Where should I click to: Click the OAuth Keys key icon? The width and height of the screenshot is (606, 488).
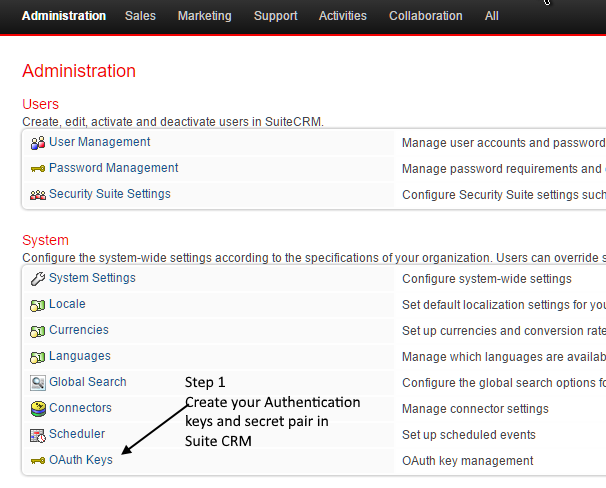click(x=37, y=461)
